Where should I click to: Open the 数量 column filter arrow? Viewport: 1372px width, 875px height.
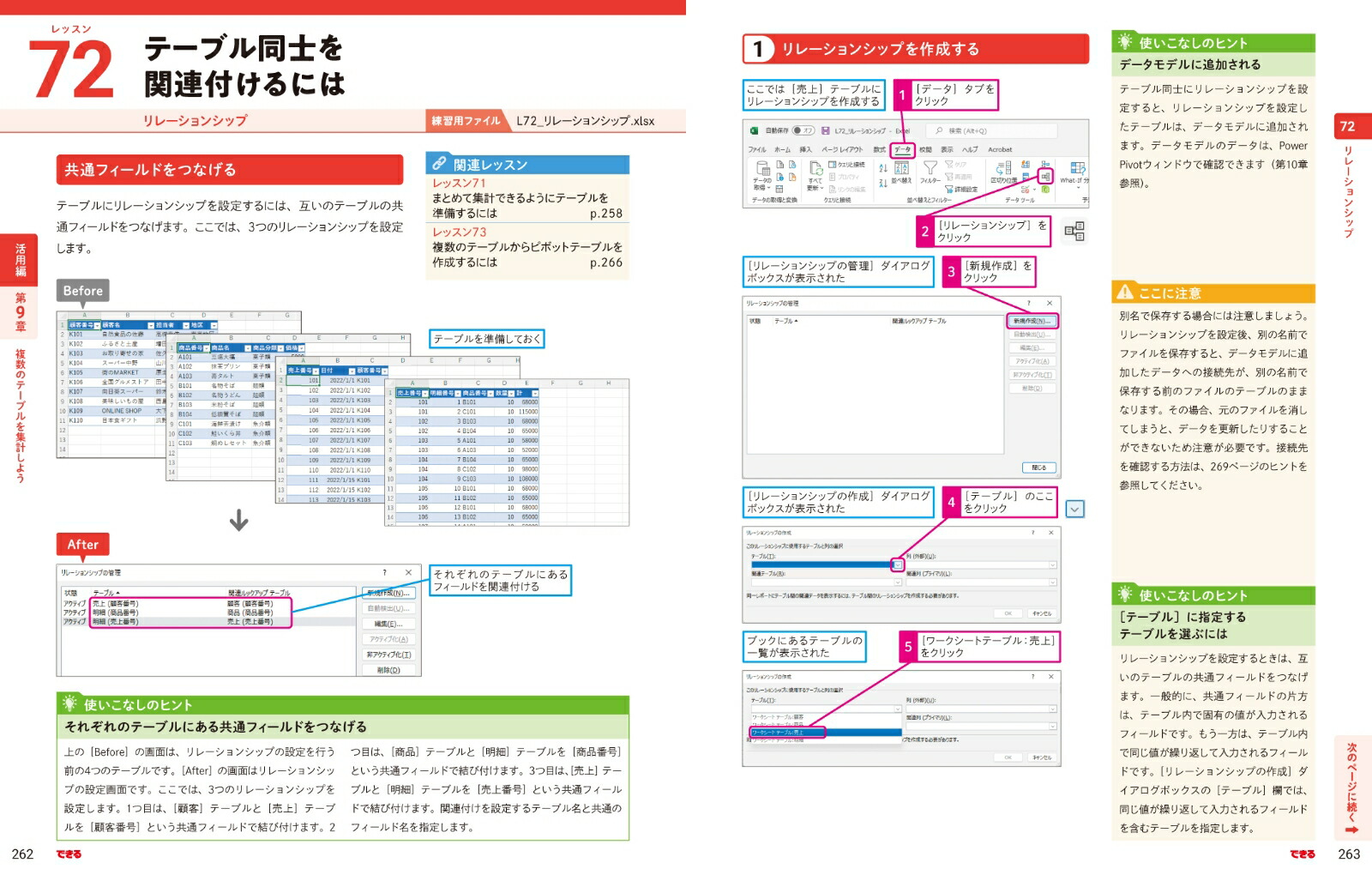click(511, 393)
